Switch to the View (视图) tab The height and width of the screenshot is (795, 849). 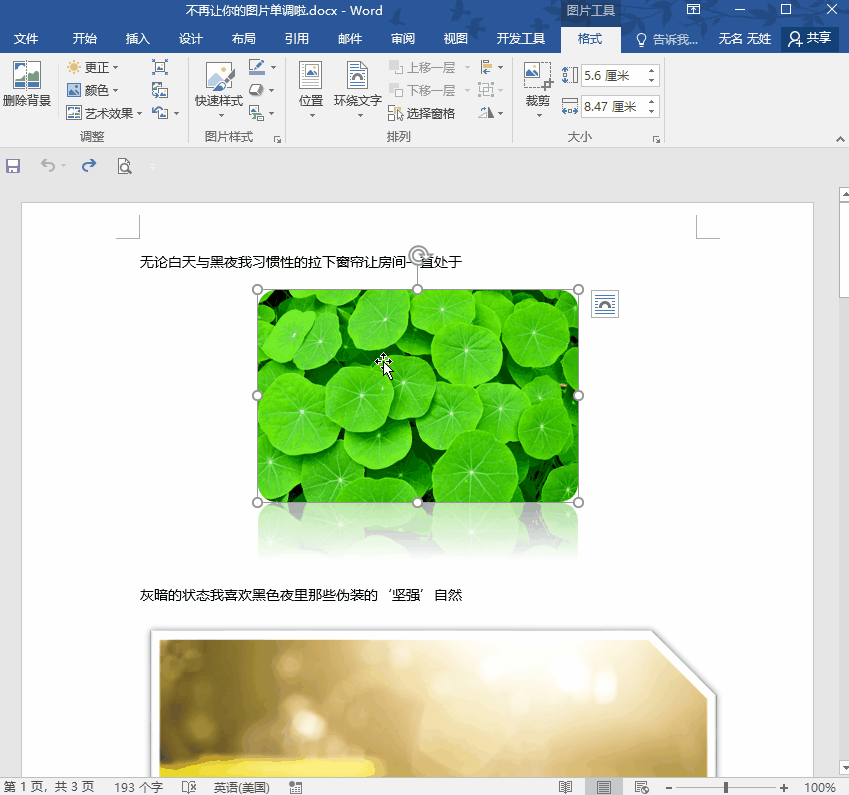tap(455, 38)
